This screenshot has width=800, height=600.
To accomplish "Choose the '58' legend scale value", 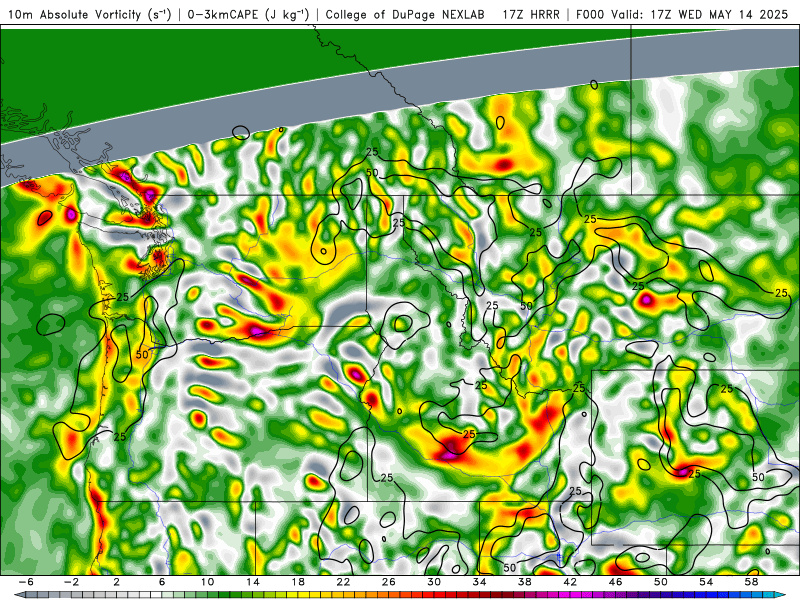I will 752,582.
